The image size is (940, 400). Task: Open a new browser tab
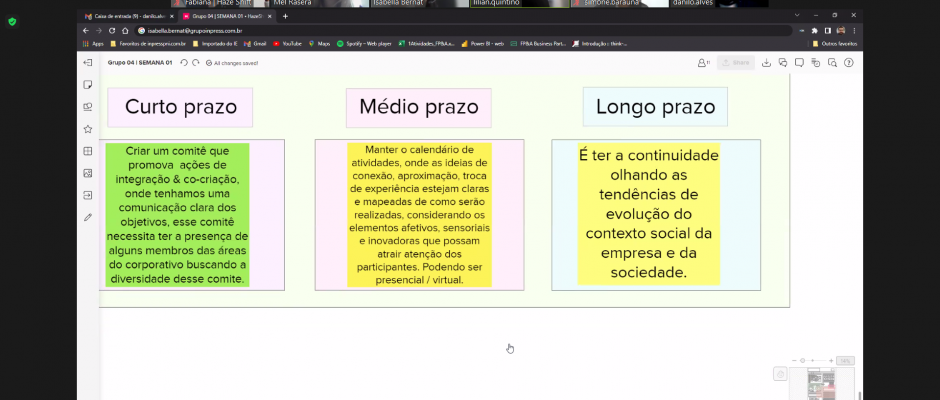click(x=285, y=16)
